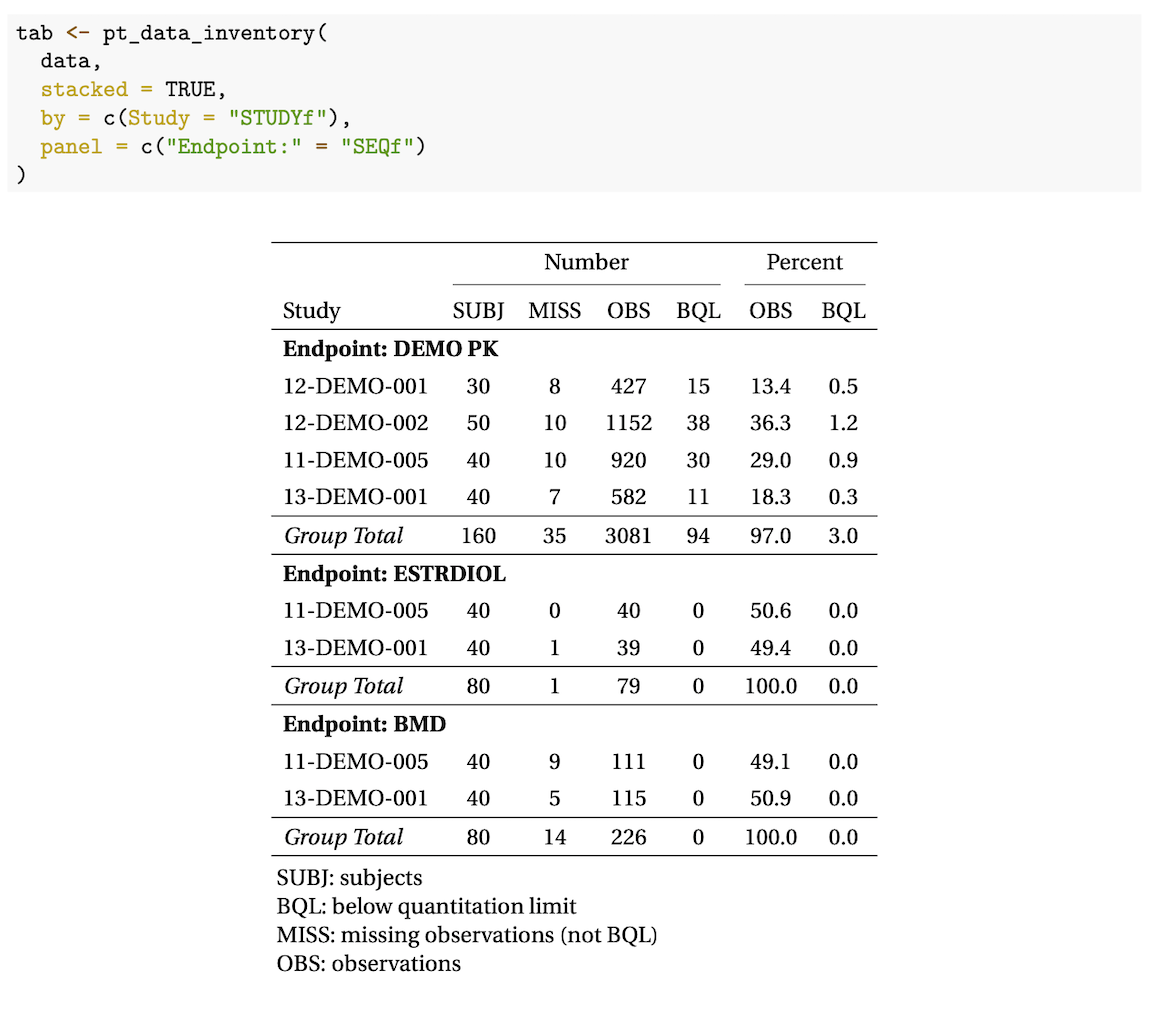Select the Endpoint: BMD panel heading
The height and width of the screenshot is (1010, 1152).
pyautogui.click(x=364, y=725)
